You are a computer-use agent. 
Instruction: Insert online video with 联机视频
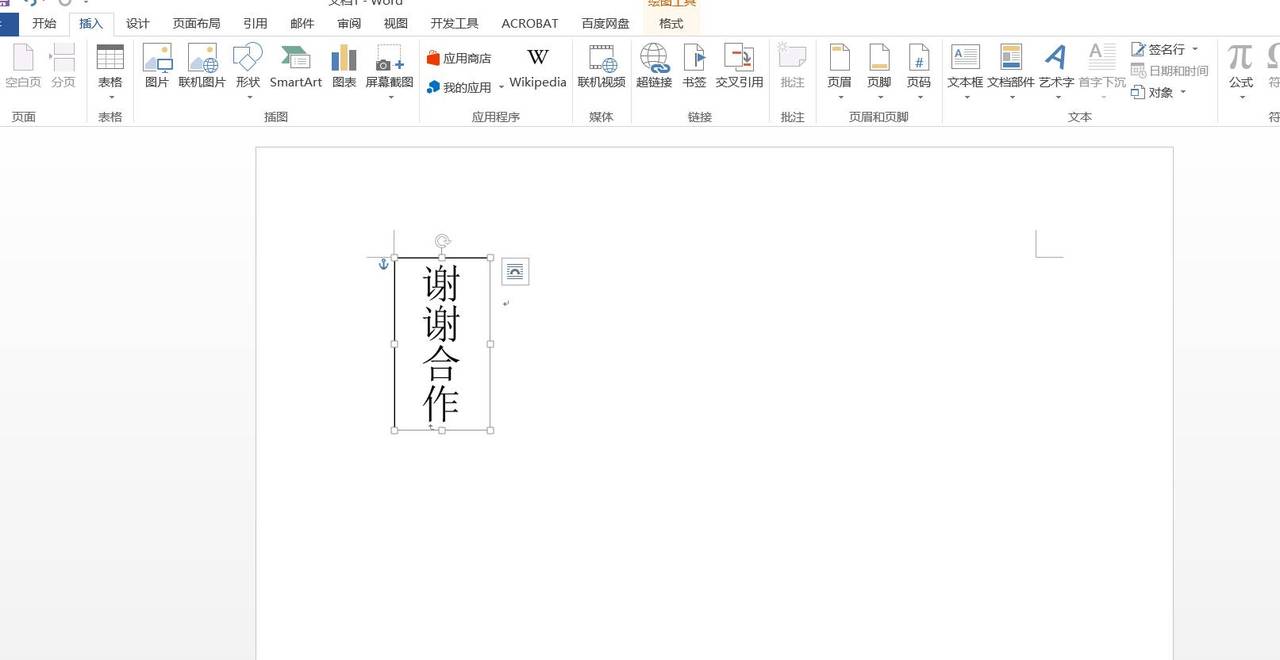click(x=601, y=68)
